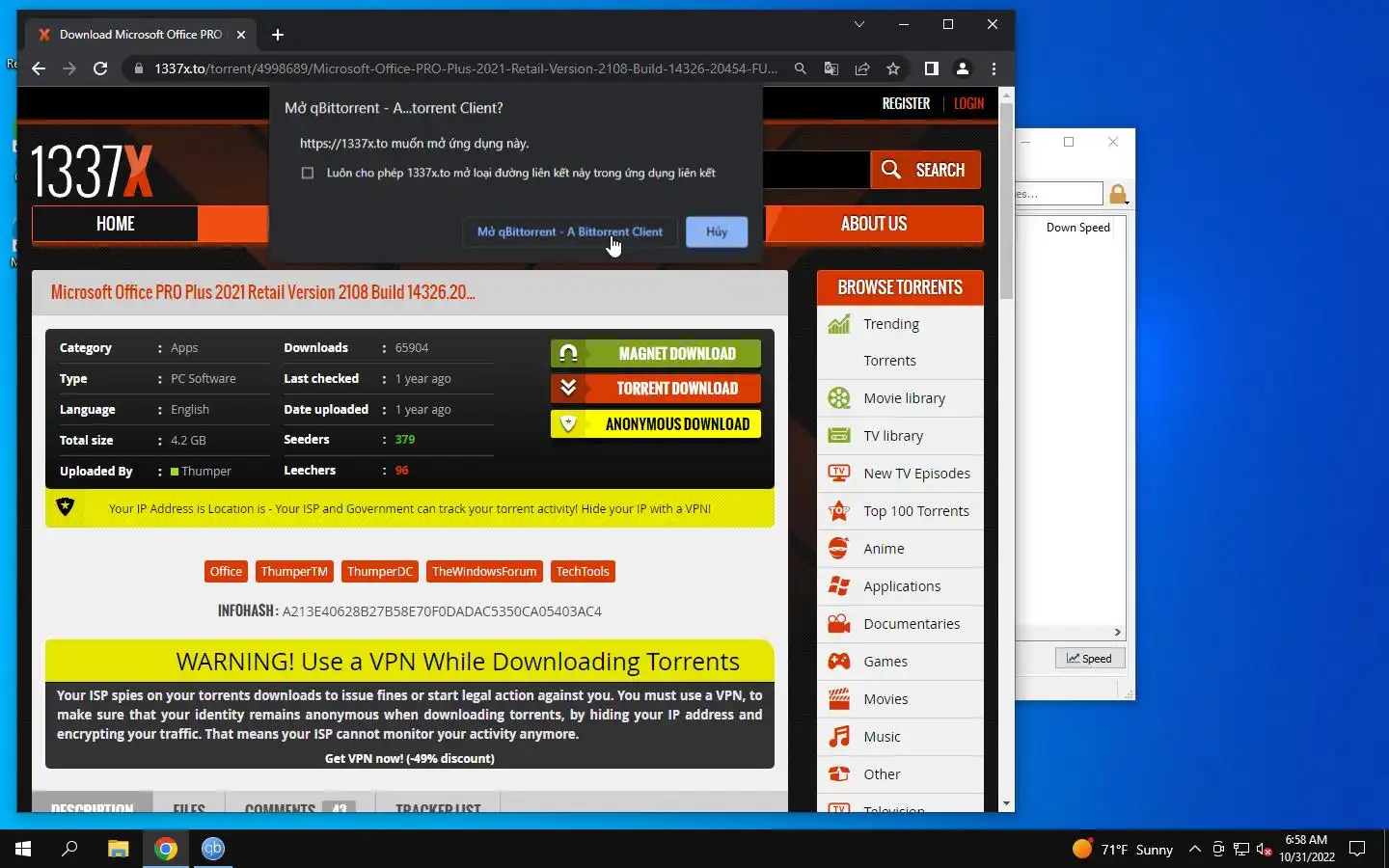Viewport: 1389px width, 868px height.
Task: Click the orange SEARCH button
Action: click(x=925, y=170)
